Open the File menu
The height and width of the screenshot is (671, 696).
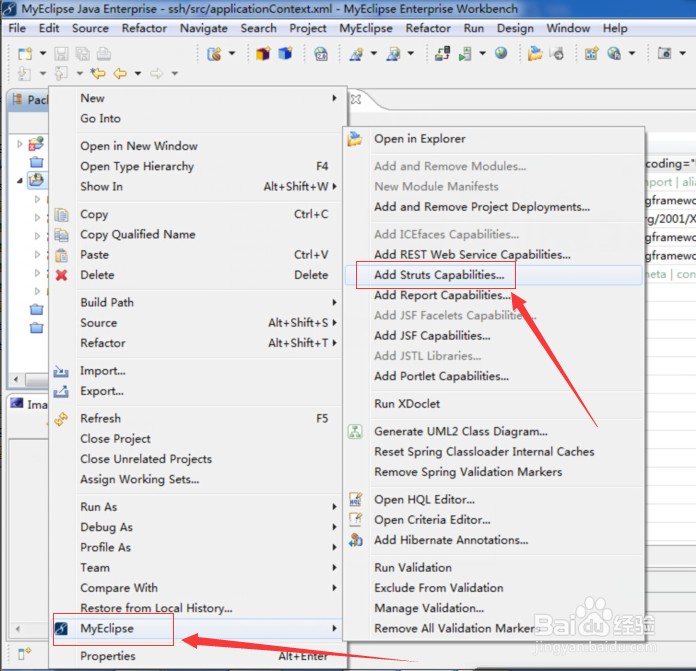click(x=17, y=28)
